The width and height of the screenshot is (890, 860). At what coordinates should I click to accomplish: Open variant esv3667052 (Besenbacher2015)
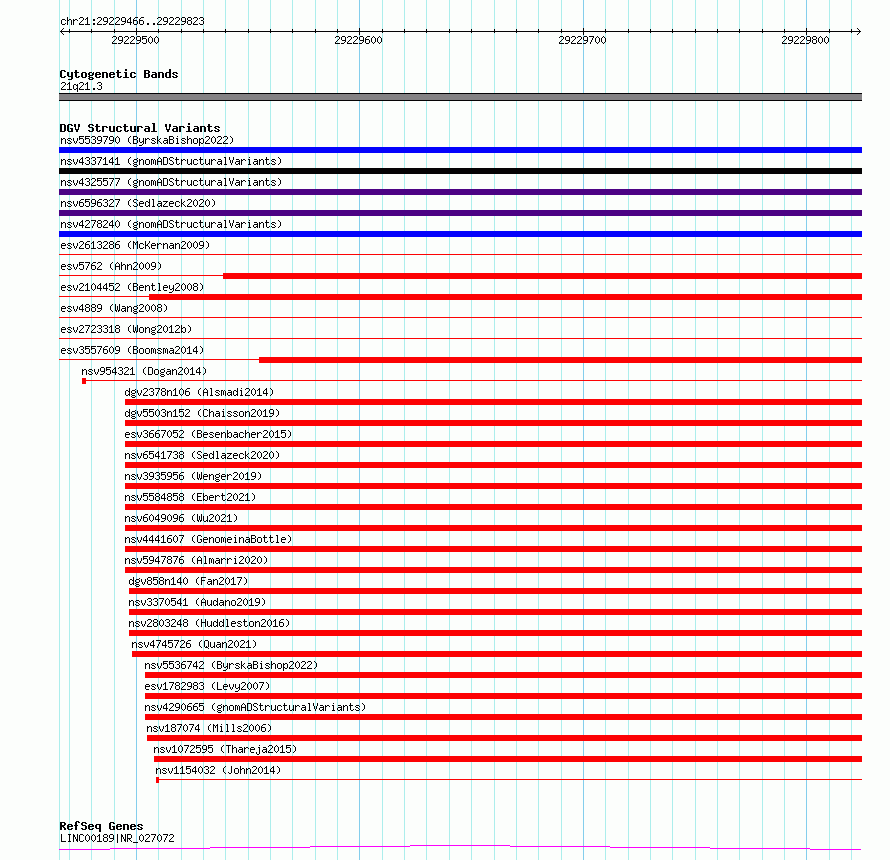(x=208, y=434)
